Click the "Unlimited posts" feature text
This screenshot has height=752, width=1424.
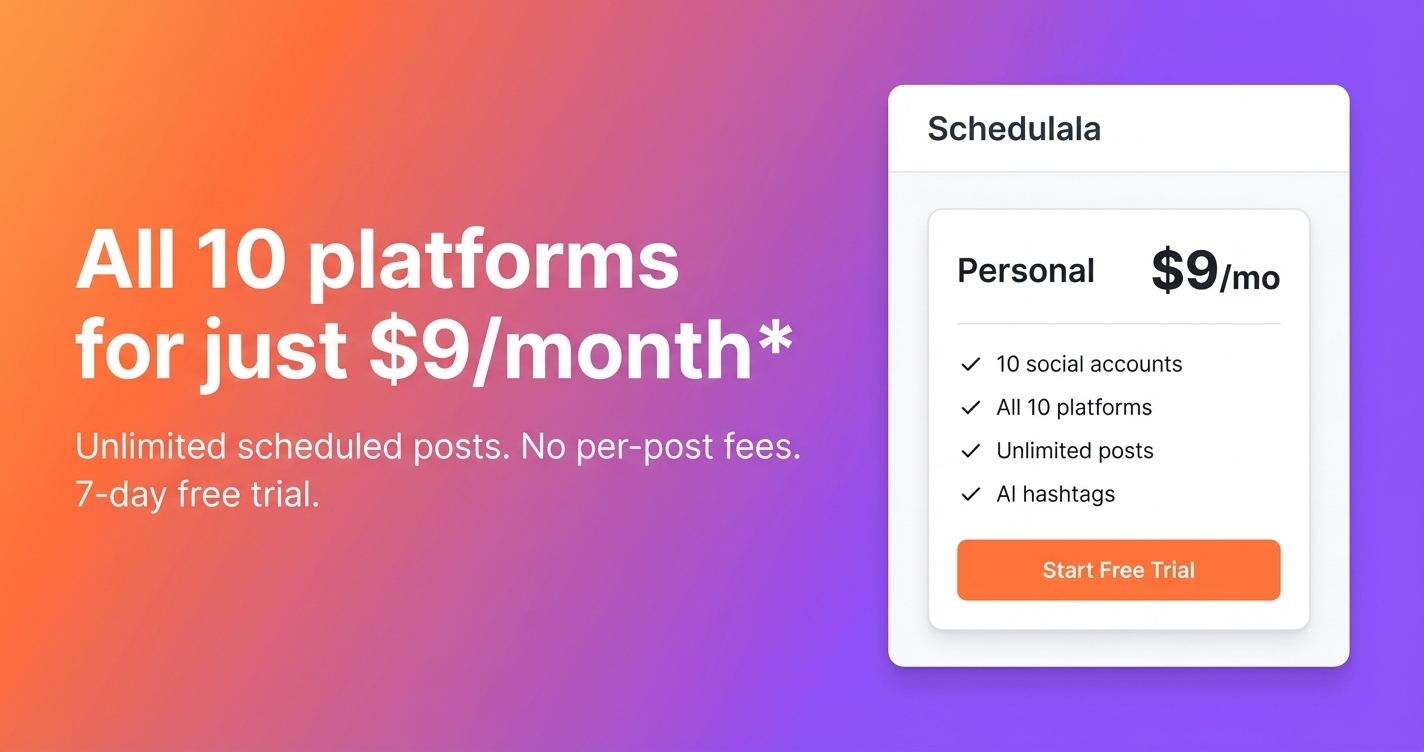(x=1075, y=451)
